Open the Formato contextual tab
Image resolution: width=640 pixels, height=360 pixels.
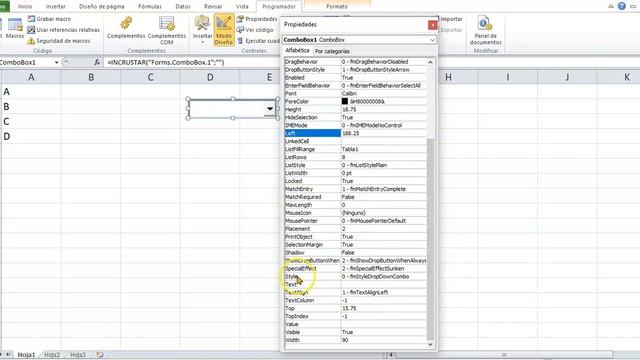click(337, 7)
